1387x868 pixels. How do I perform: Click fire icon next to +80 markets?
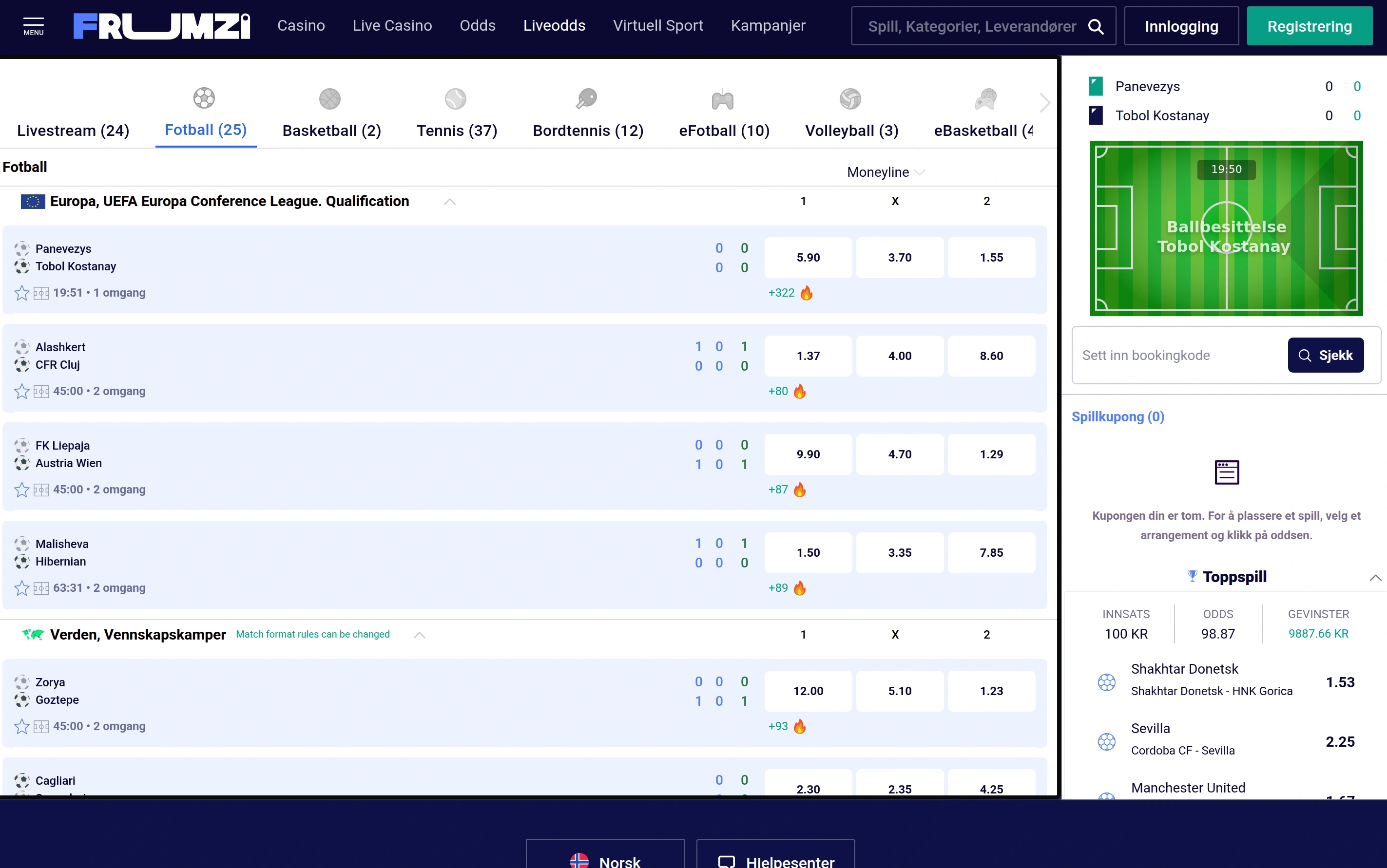[799, 391]
